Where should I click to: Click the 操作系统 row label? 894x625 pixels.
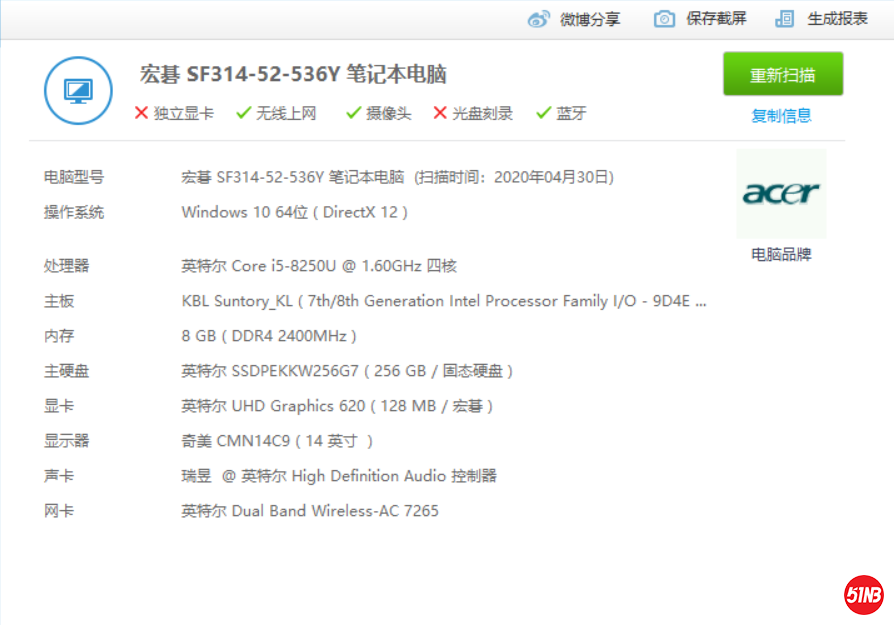pos(74,213)
